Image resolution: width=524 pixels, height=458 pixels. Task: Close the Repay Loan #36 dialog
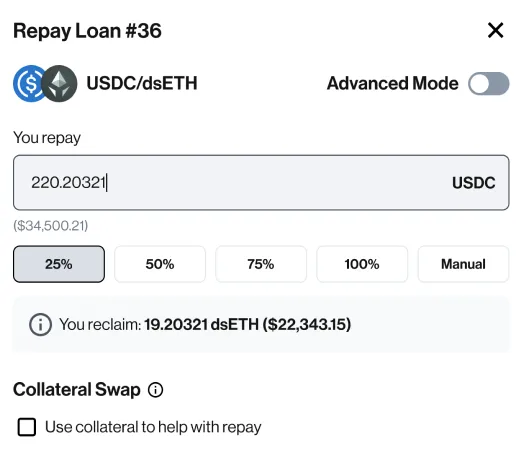point(495,30)
